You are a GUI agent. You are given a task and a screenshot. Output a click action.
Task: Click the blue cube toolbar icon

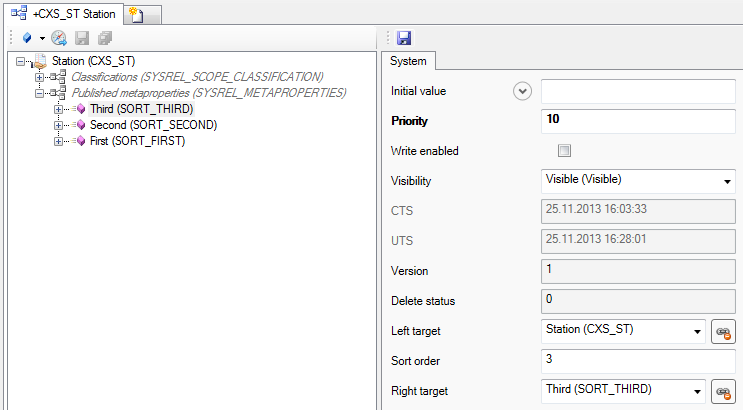[x=27, y=38]
